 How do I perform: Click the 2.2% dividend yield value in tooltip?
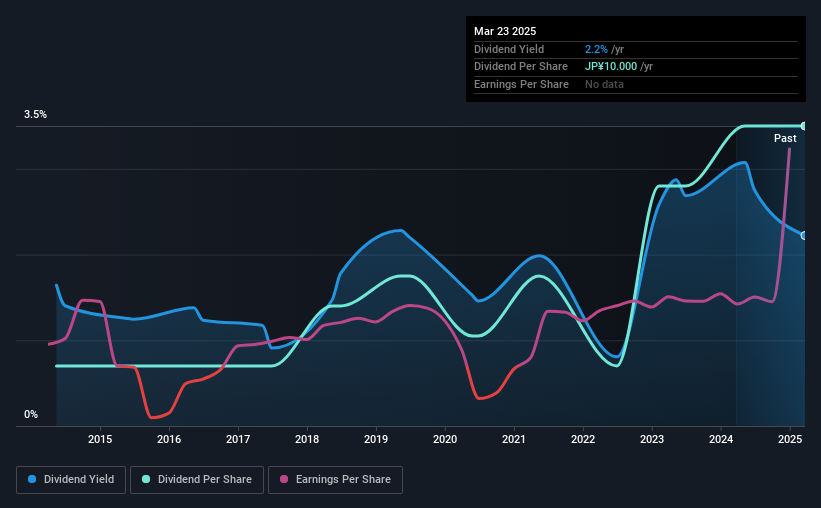[x=596, y=49]
